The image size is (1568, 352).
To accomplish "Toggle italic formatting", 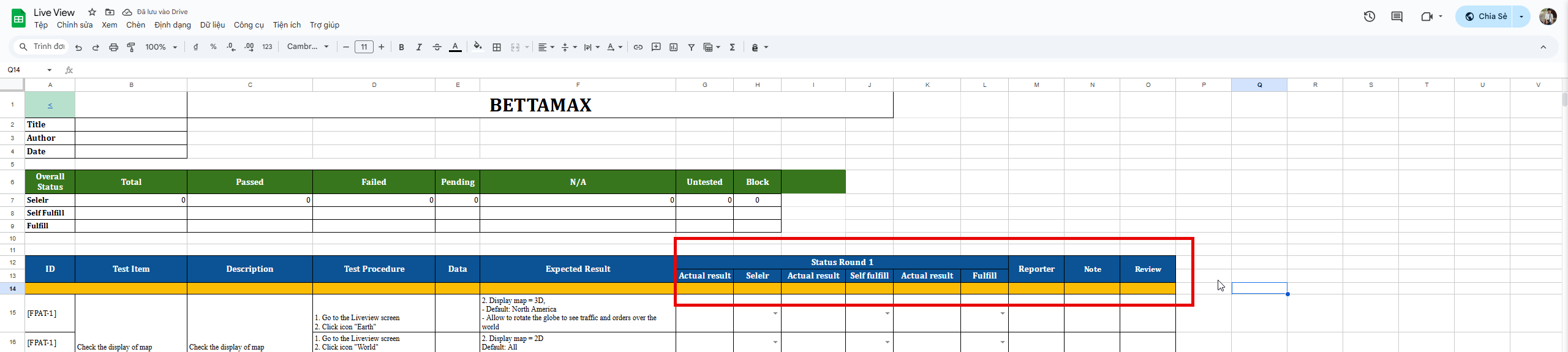I will pos(419,47).
